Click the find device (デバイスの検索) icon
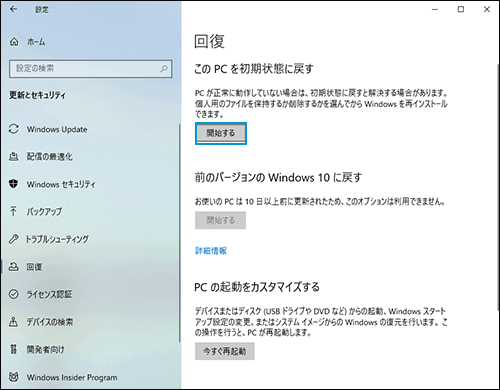The image size is (500, 390). (x=13, y=322)
